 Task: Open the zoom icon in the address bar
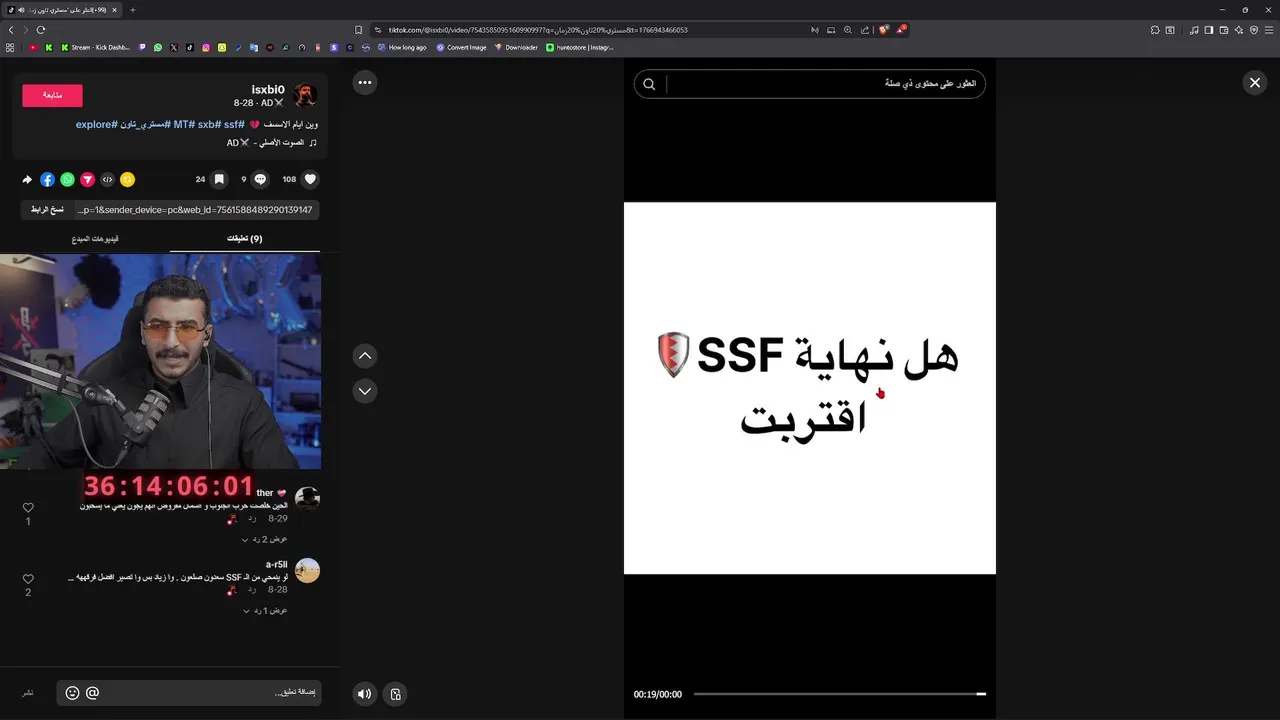pyautogui.click(x=848, y=30)
